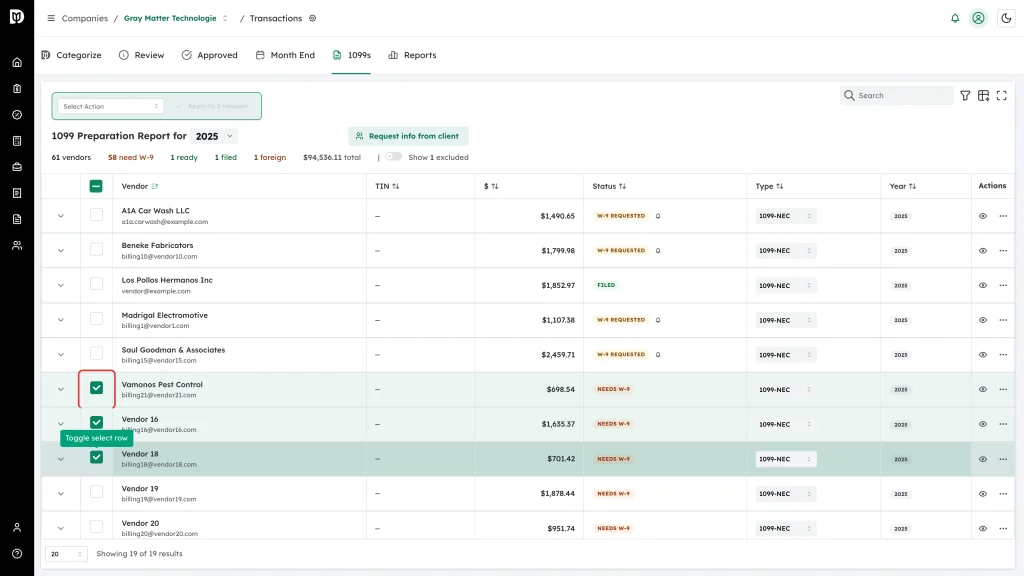Viewport: 1024px width, 576px height.
Task: Click the app logo at top left
Action: pos(17,17)
